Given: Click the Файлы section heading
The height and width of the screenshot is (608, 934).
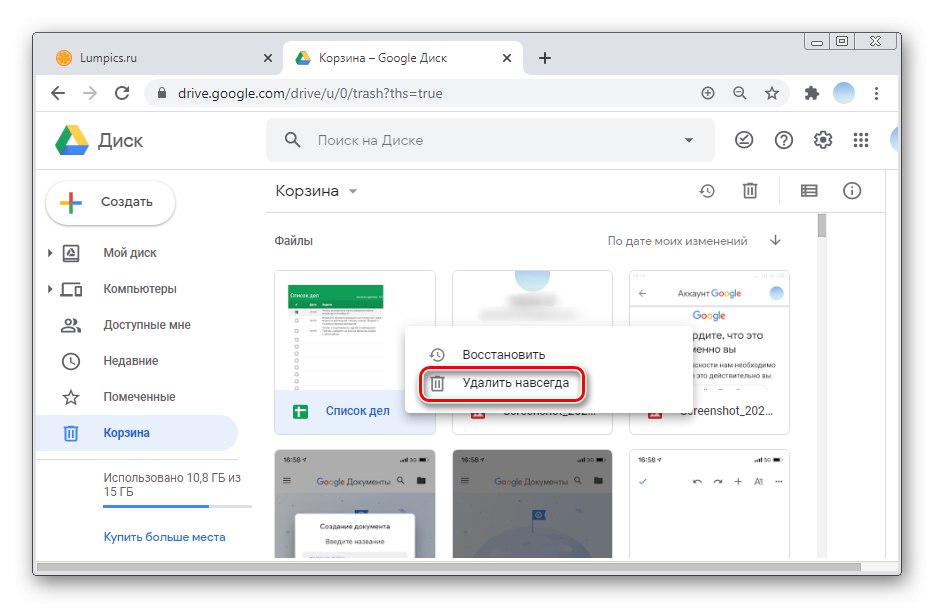Looking at the screenshot, I should [x=294, y=241].
